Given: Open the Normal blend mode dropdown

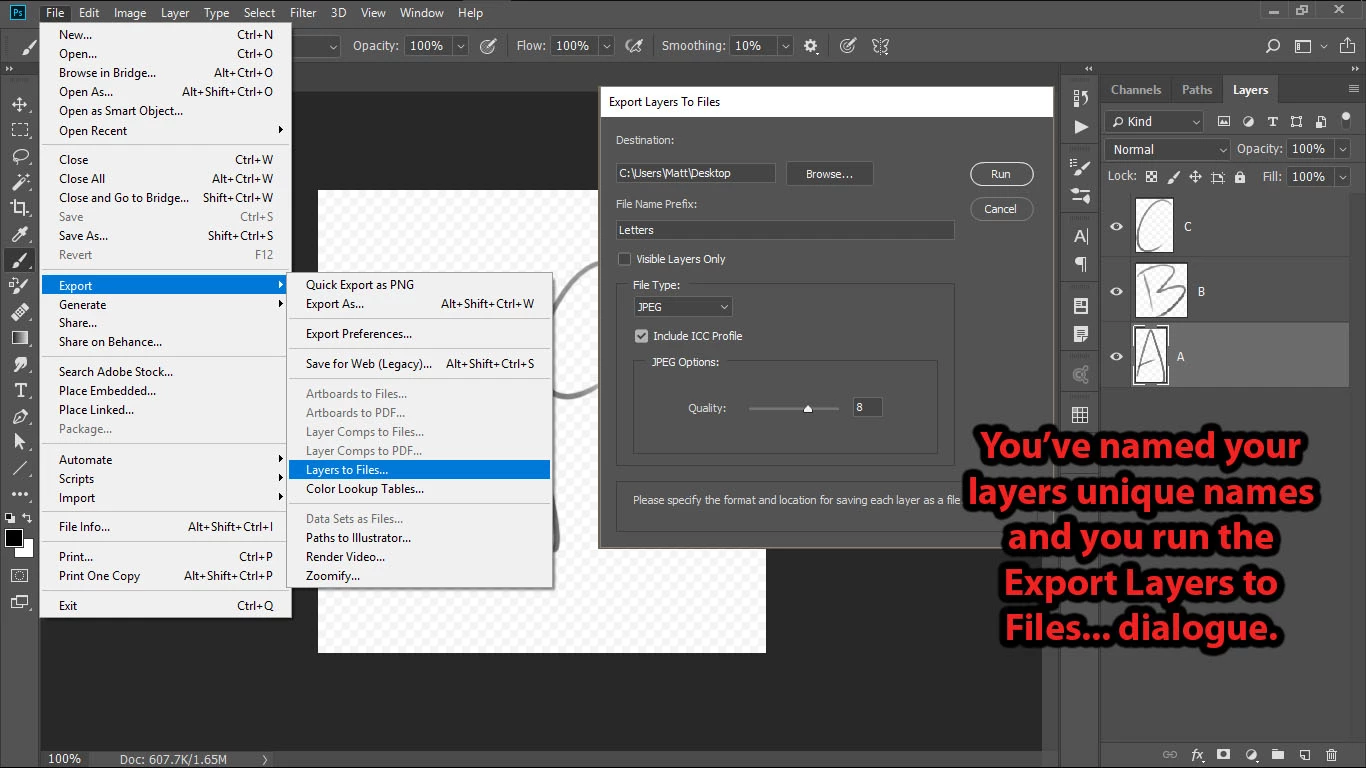Looking at the screenshot, I should pos(1168,149).
